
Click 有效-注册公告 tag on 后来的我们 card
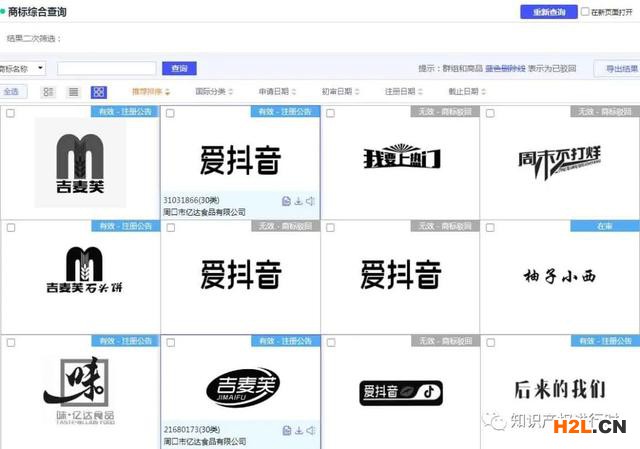(x=606, y=340)
